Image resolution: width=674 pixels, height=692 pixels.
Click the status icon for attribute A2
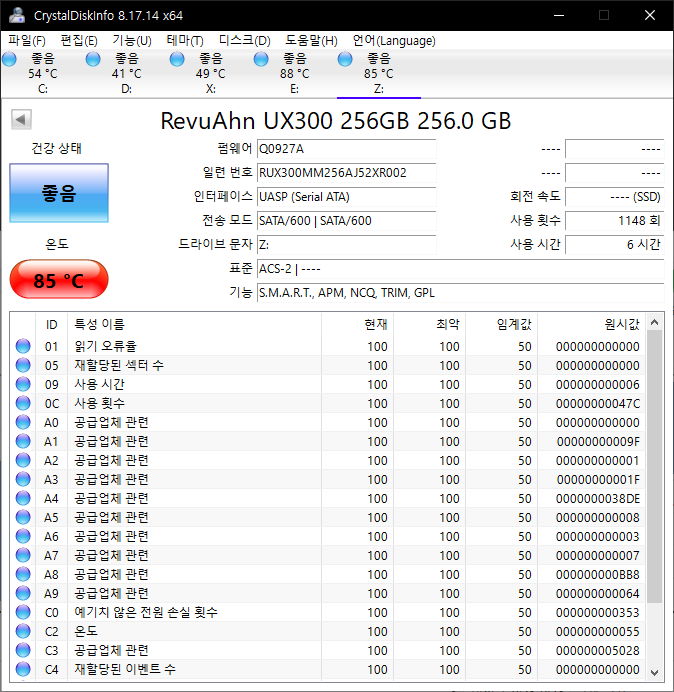[x=23, y=460]
